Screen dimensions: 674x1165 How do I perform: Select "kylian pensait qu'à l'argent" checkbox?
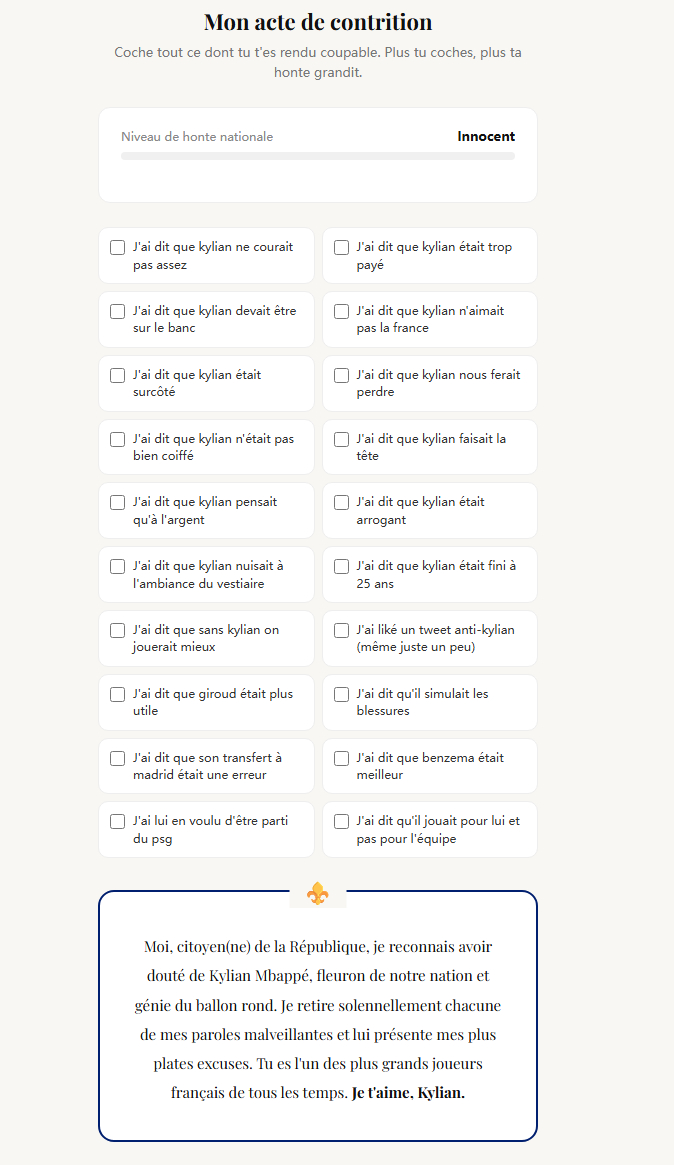coord(117,502)
